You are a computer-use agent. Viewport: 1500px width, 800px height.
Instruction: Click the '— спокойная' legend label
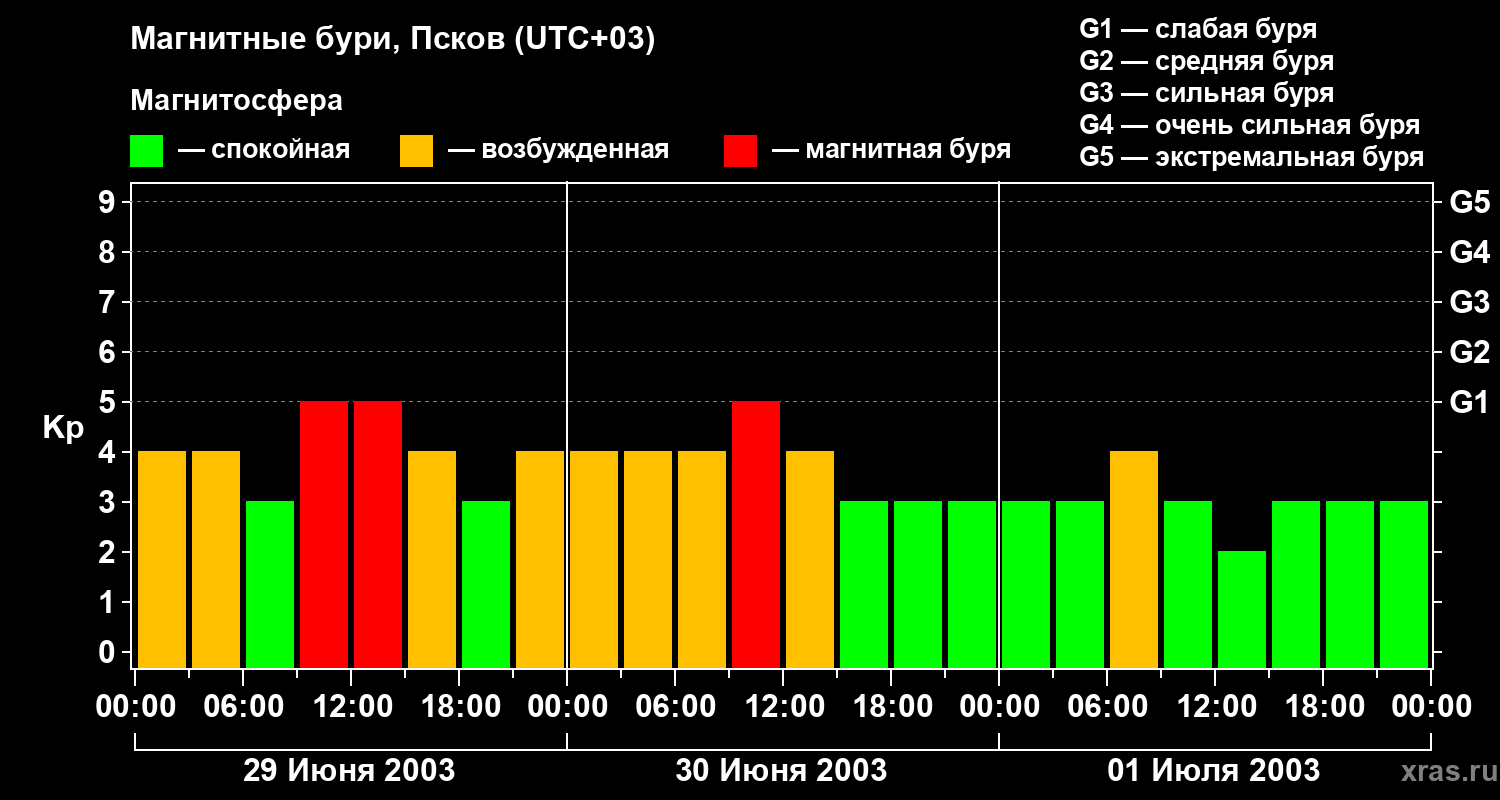coord(264,151)
